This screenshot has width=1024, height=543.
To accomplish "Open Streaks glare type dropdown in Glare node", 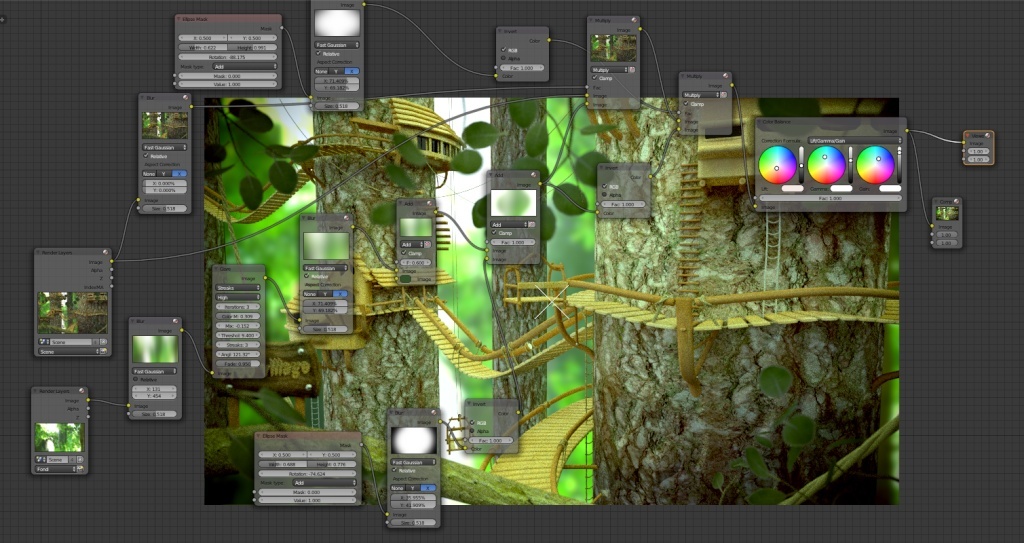I will pos(238,288).
